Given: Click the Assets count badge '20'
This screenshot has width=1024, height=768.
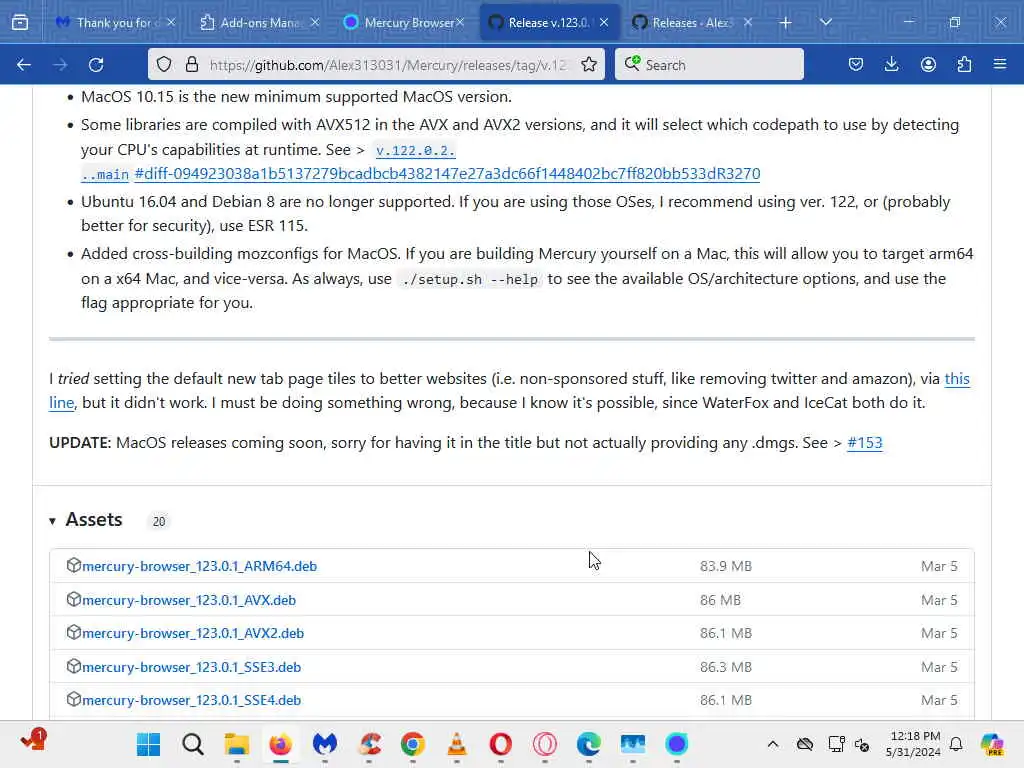Looking at the screenshot, I should point(159,521).
